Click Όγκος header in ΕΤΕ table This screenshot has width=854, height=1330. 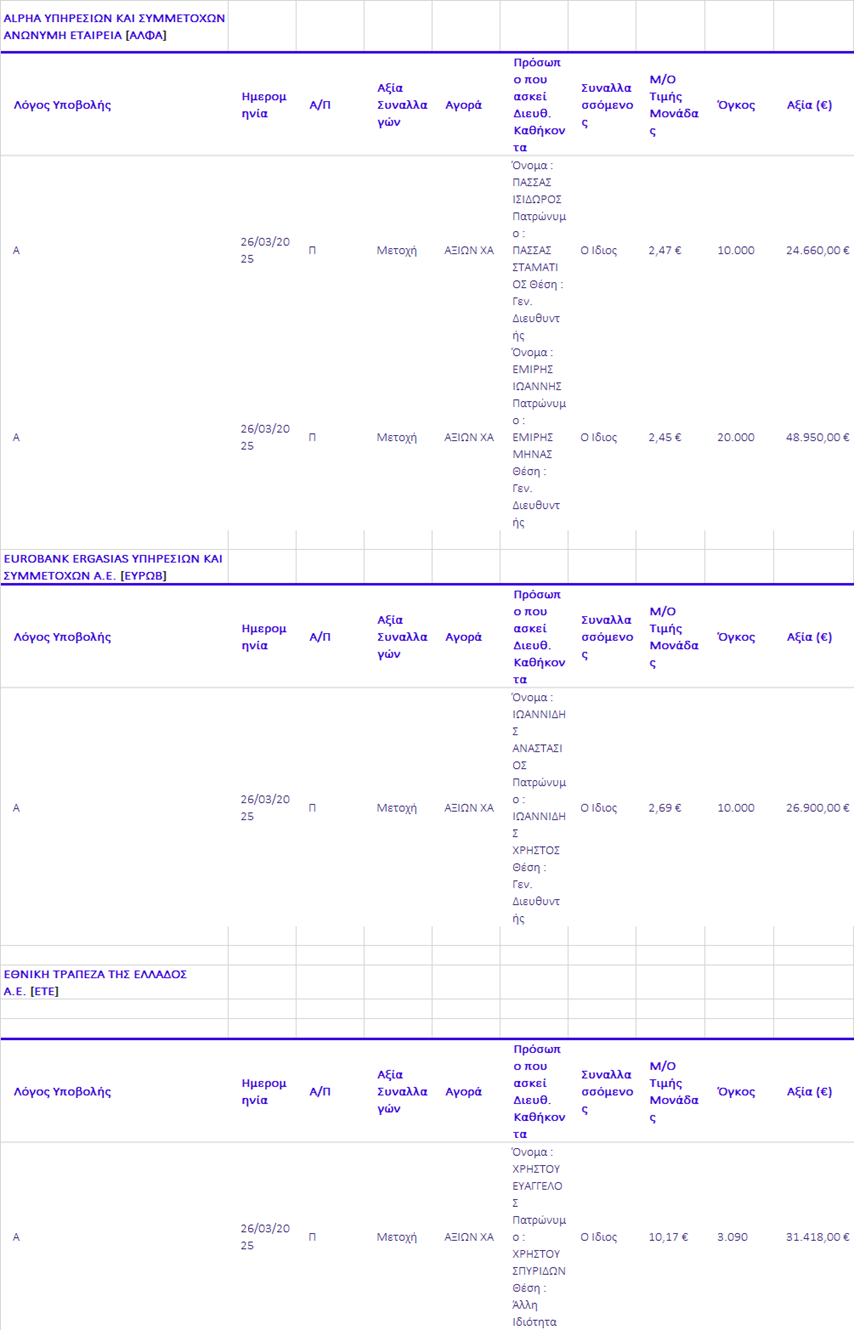point(736,1092)
